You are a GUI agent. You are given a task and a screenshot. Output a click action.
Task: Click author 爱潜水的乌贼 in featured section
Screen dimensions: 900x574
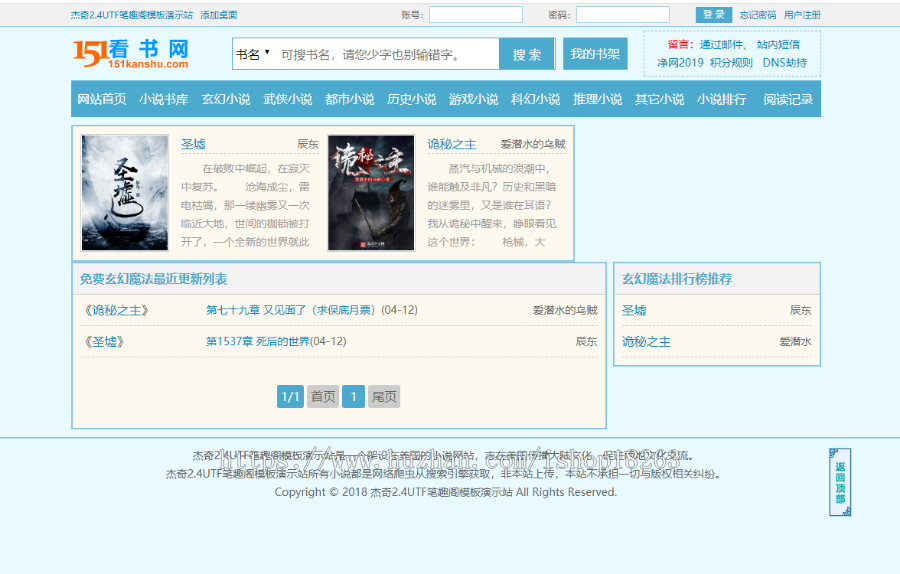(x=533, y=144)
